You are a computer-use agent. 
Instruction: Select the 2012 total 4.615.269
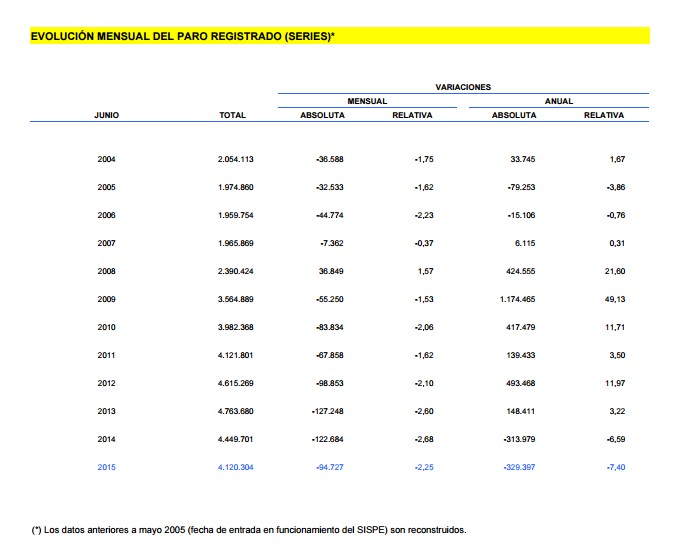235,383
